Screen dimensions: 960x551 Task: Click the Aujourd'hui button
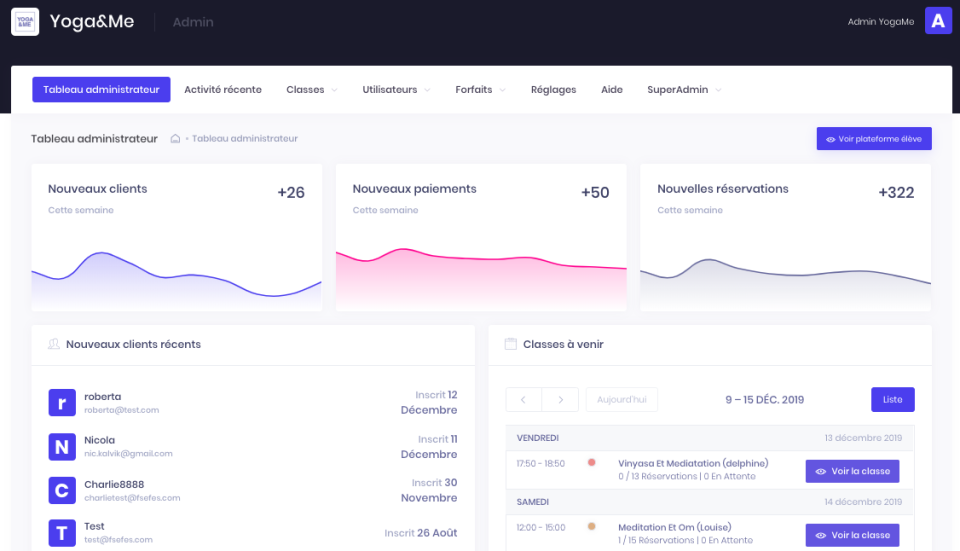(x=621, y=400)
